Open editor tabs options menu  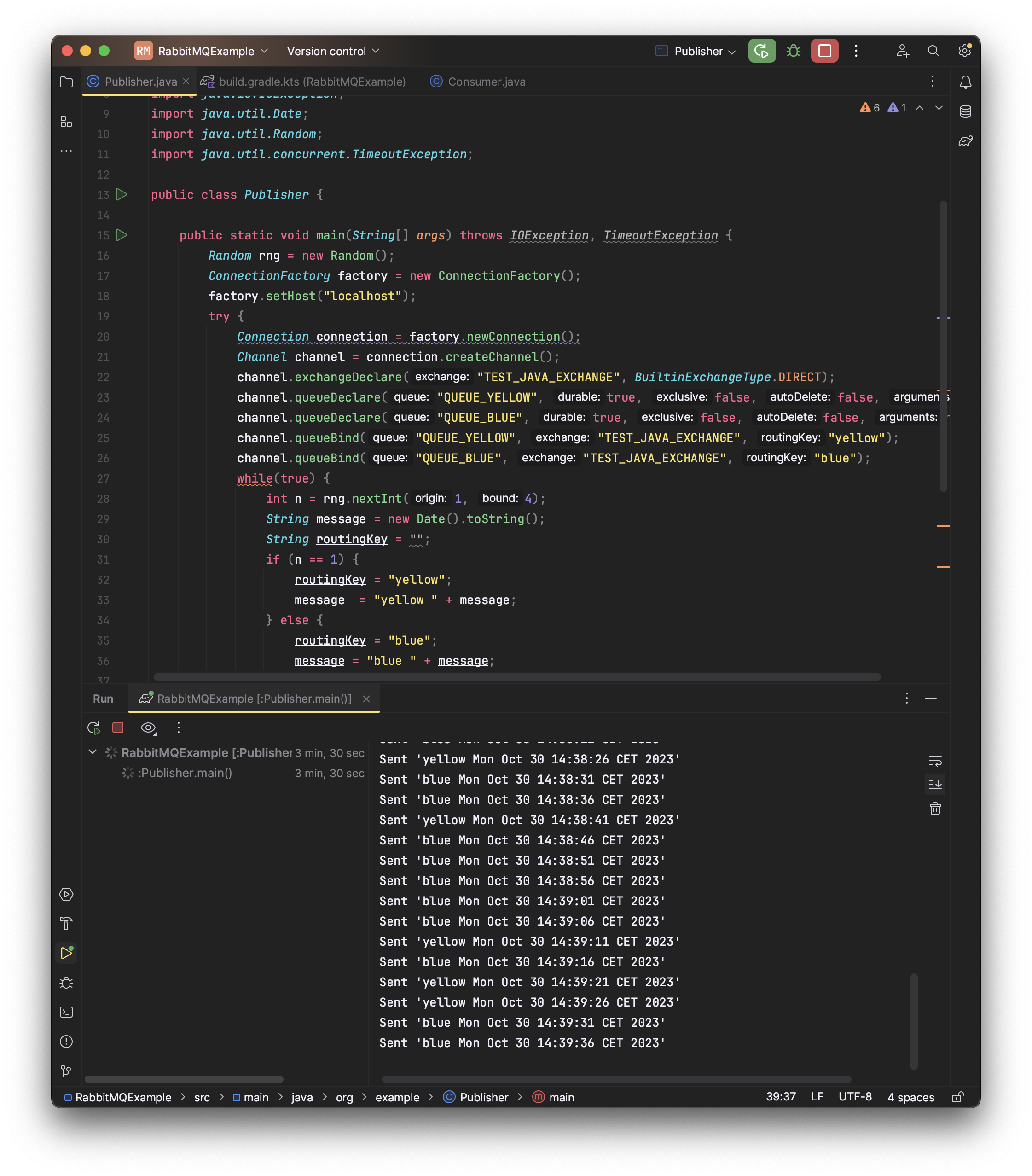click(x=933, y=81)
